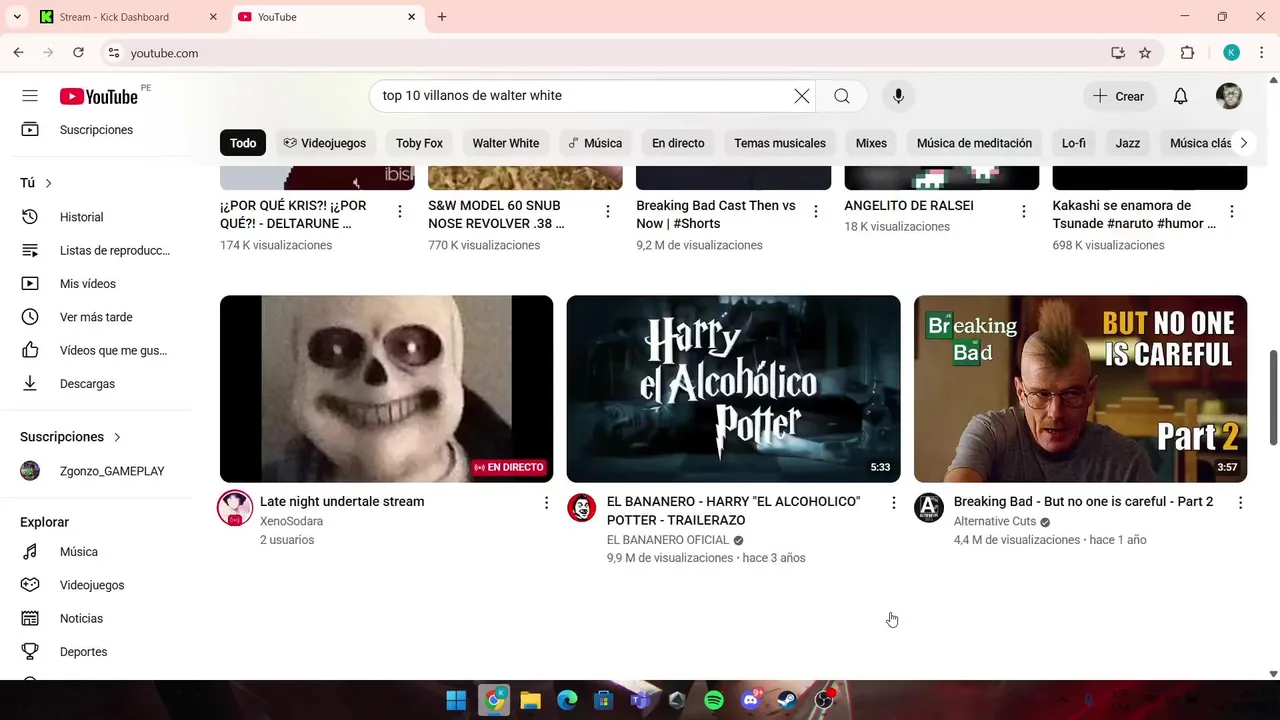Open the Breaking Bad - But no one is careful title

1083,502
